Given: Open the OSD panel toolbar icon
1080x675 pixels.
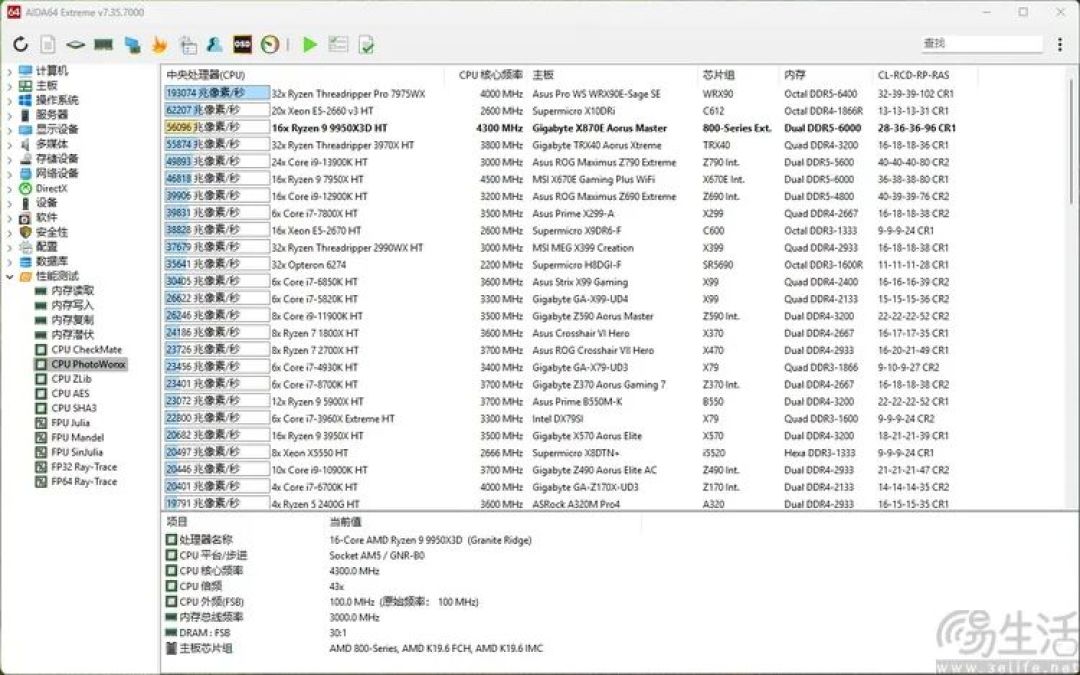Looking at the screenshot, I should pyautogui.click(x=242, y=44).
